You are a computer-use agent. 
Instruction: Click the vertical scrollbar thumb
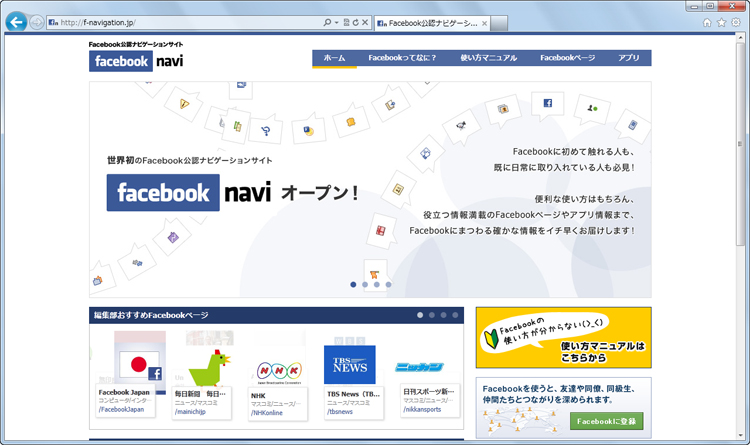[740, 144]
